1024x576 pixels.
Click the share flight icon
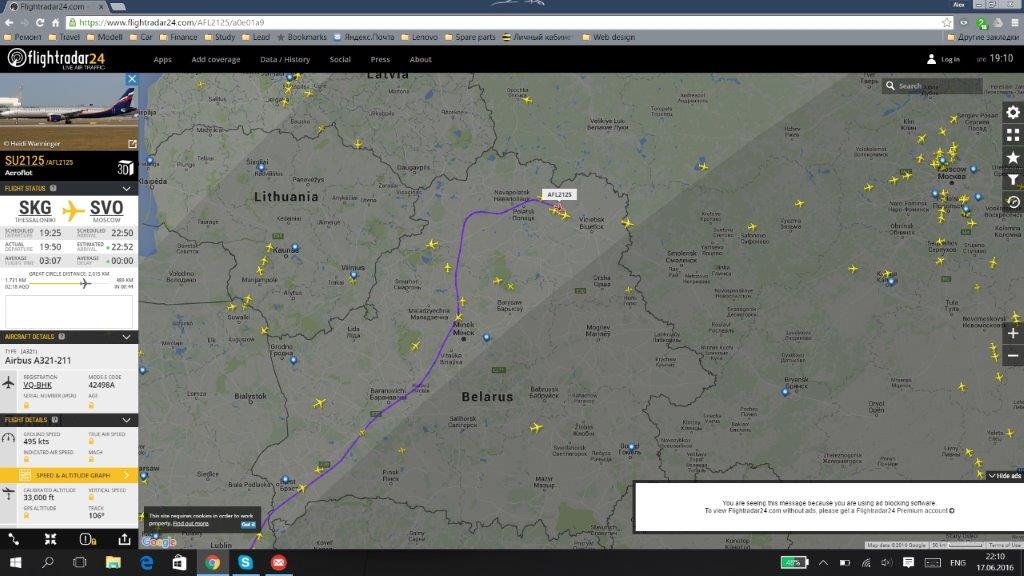tap(124, 539)
